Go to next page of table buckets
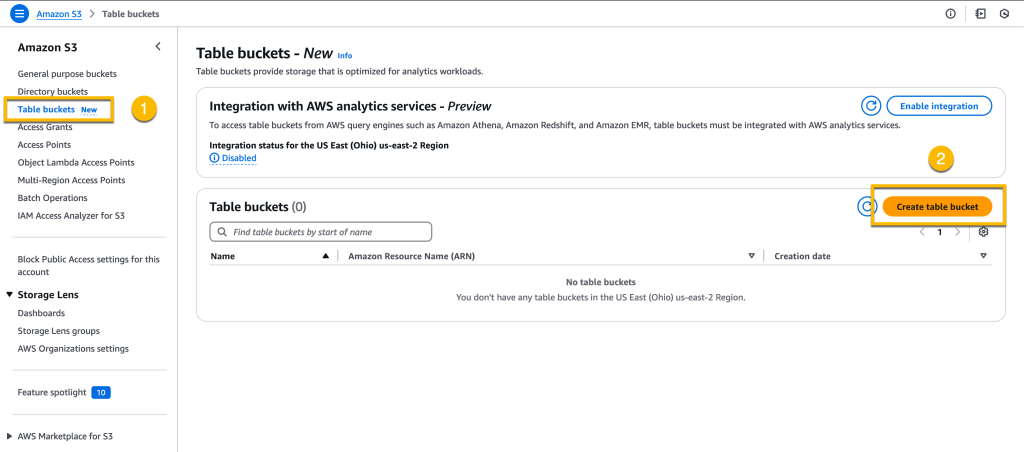This screenshot has height=452, width=1024. coord(957,232)
